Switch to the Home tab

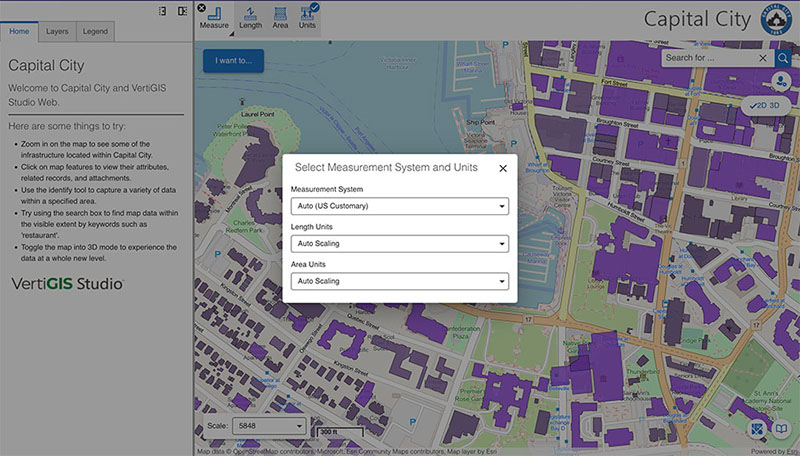[x=19, y=31]
